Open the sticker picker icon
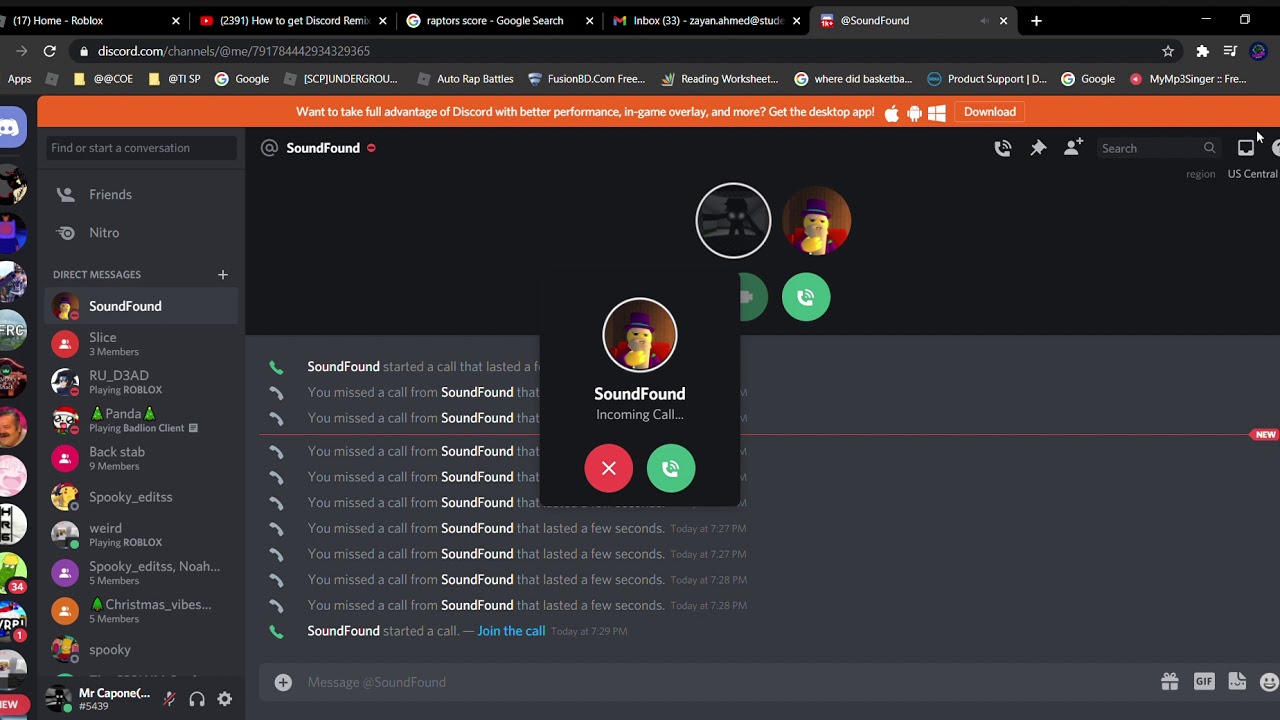The height and width of the screenshot is (720, 1280). [1237, 682]
